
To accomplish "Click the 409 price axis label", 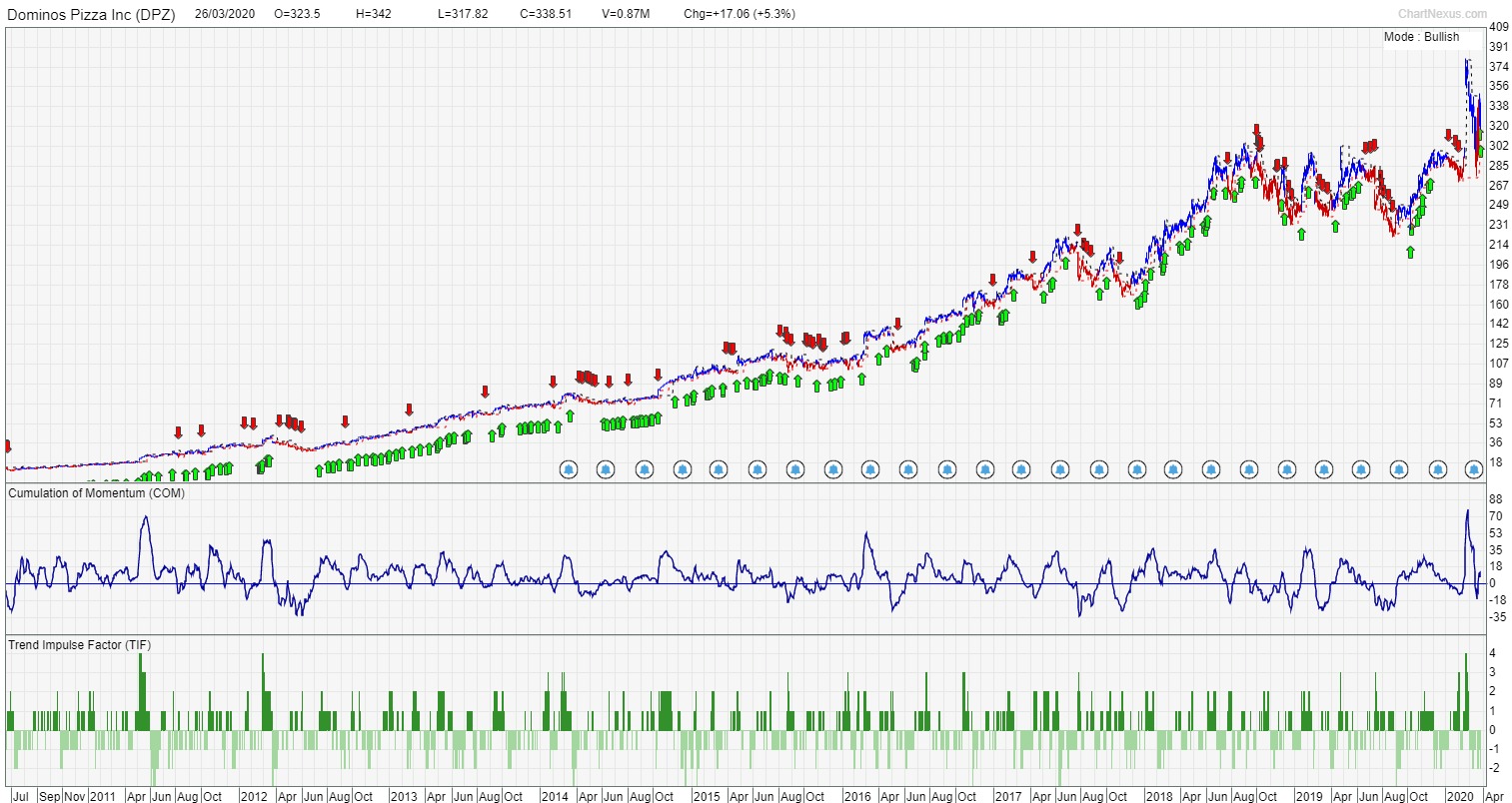I will click(x=1499, y=28).
